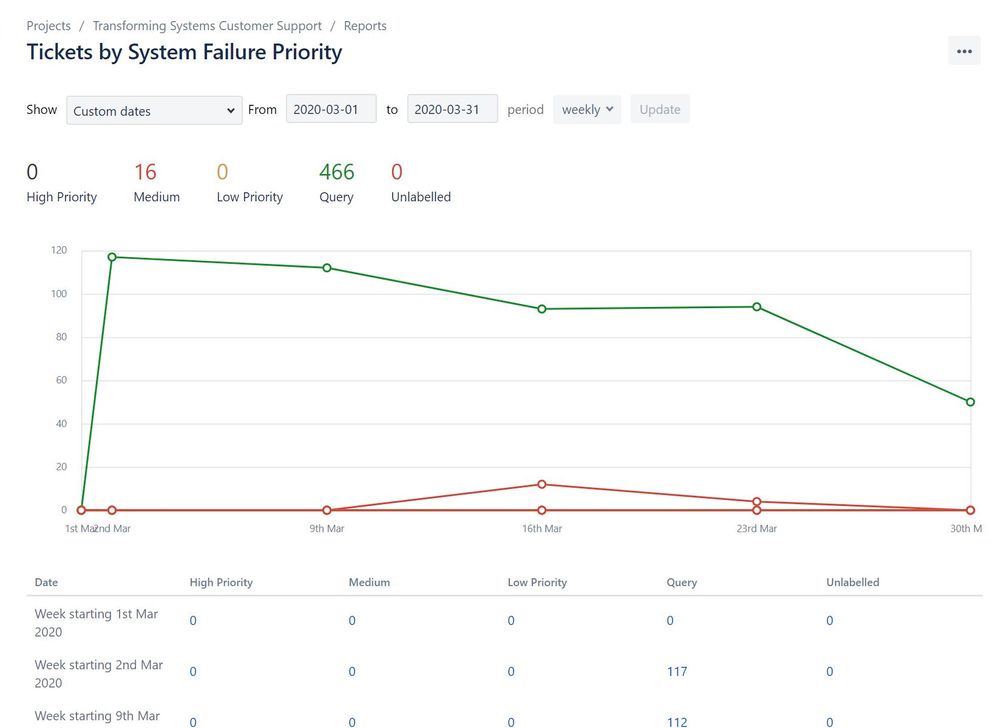This screenshot has height=728, width=999.
Task: Click the From date field 2020-03-01
Action: click(x=331, y=110)
